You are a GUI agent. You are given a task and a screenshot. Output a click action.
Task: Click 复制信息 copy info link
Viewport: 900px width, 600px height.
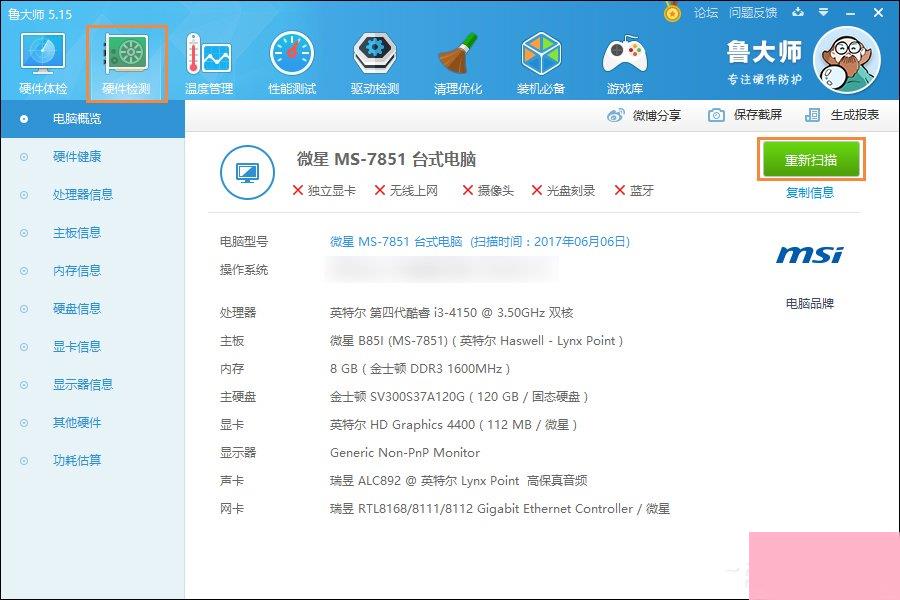(x=810, y=192)
